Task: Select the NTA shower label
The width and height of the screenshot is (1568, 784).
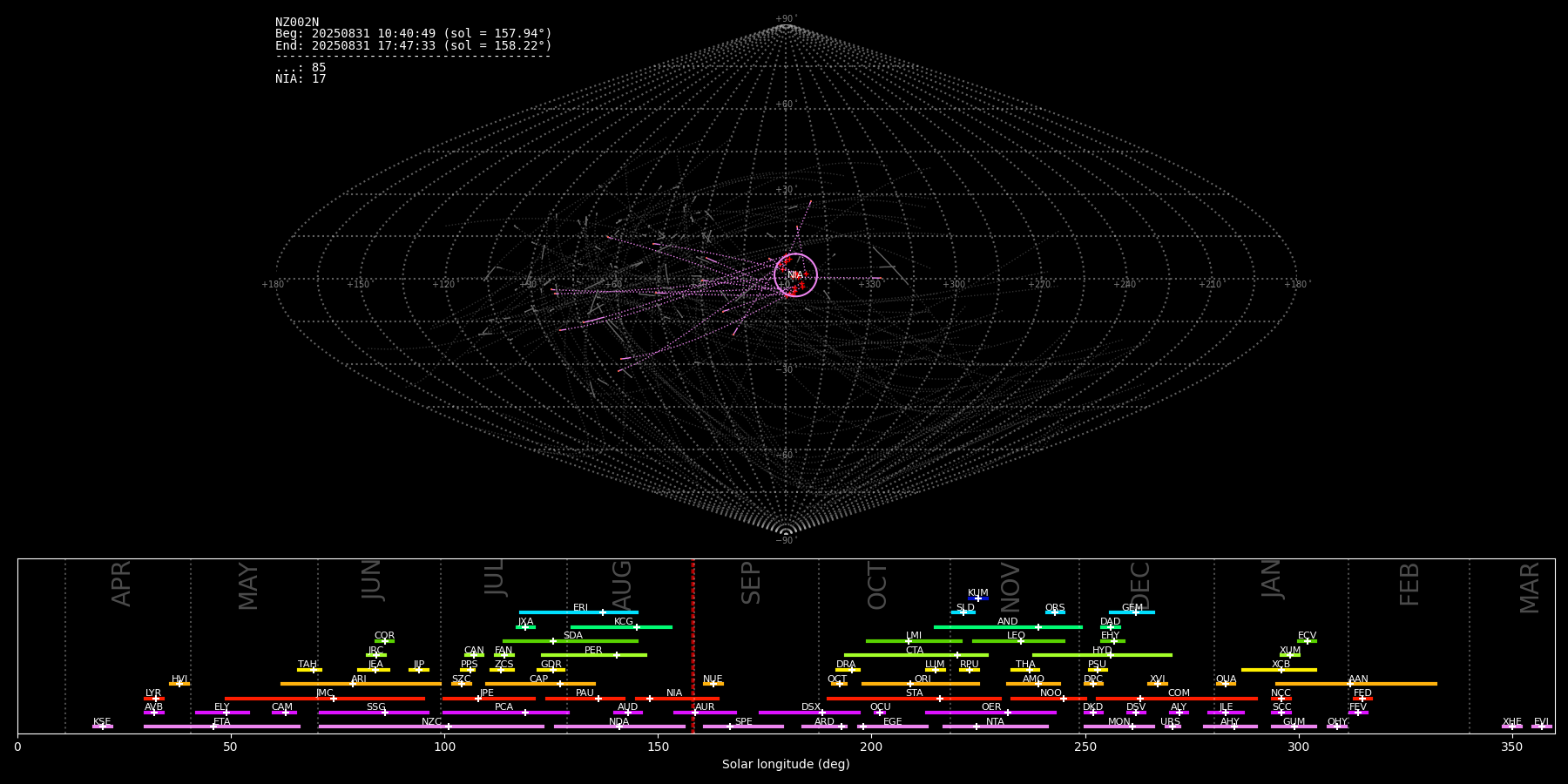Action: click(x=996, y=722)
